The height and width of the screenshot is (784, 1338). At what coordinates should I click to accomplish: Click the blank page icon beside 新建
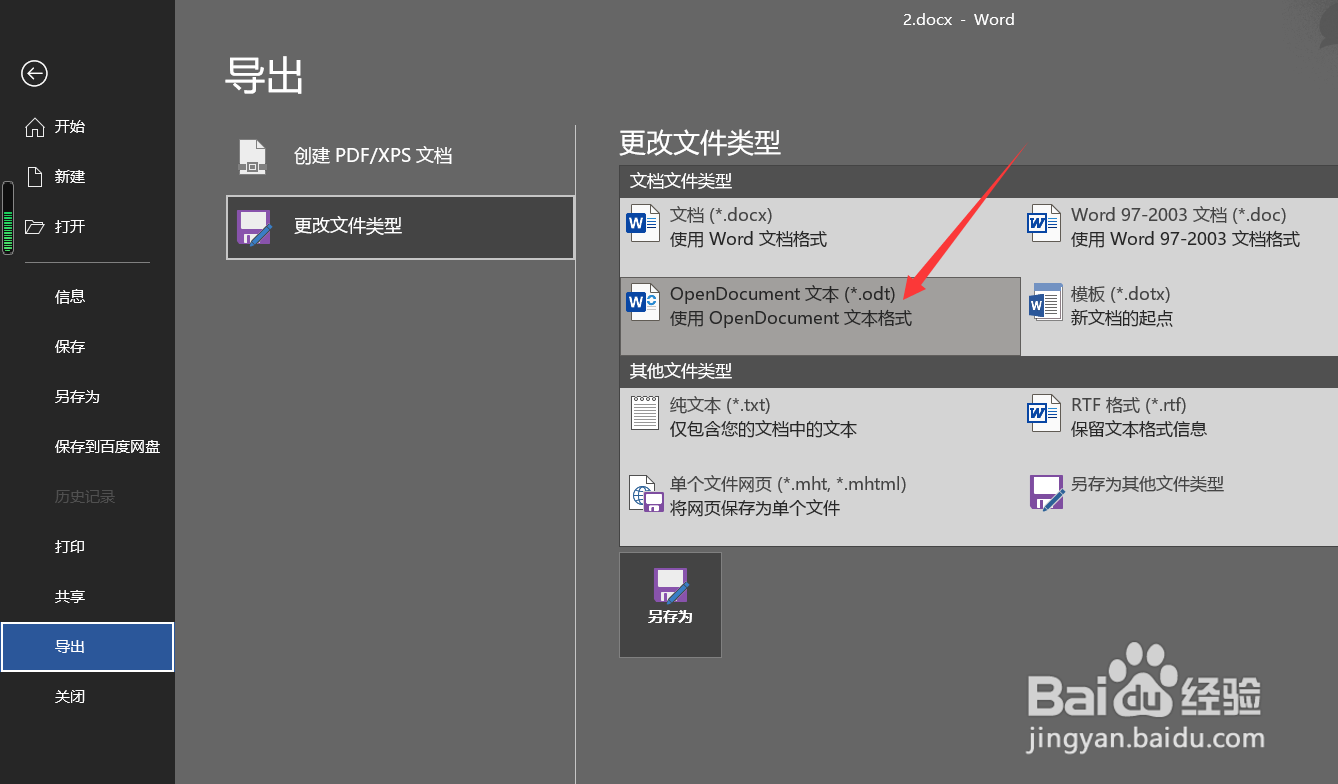pyautogui.click(x=35, y=177)
